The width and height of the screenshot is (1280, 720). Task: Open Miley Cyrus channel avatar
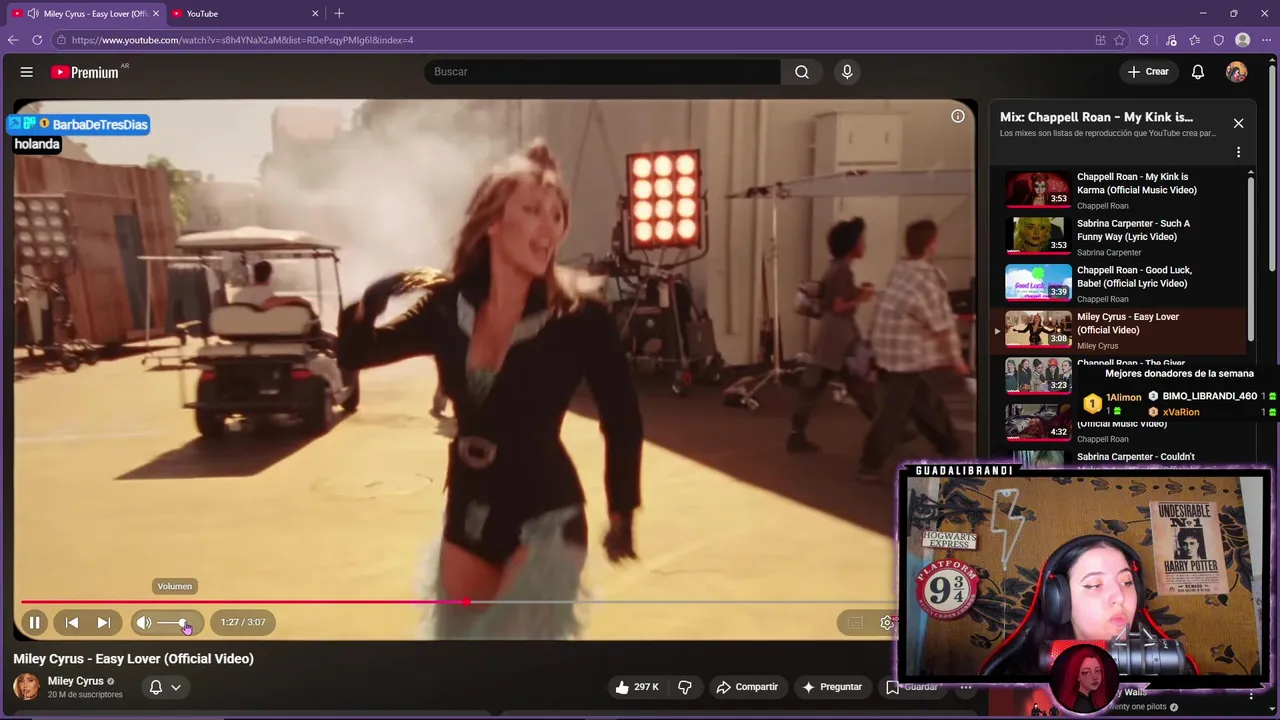[26, 687]
